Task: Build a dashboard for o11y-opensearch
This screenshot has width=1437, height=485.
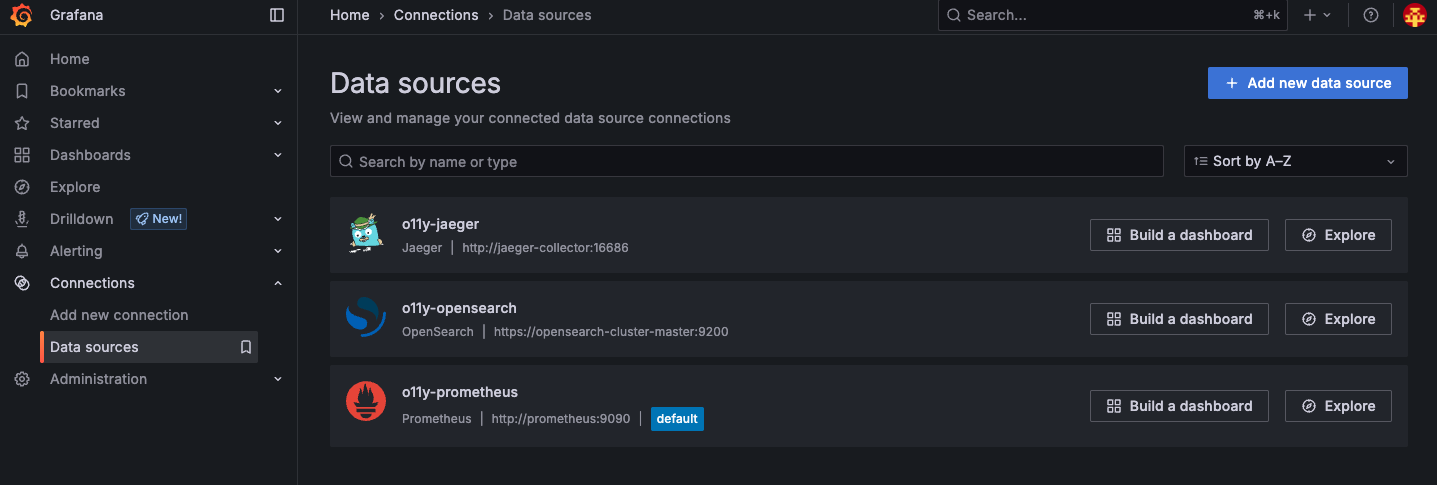Action: [1179, 319]
